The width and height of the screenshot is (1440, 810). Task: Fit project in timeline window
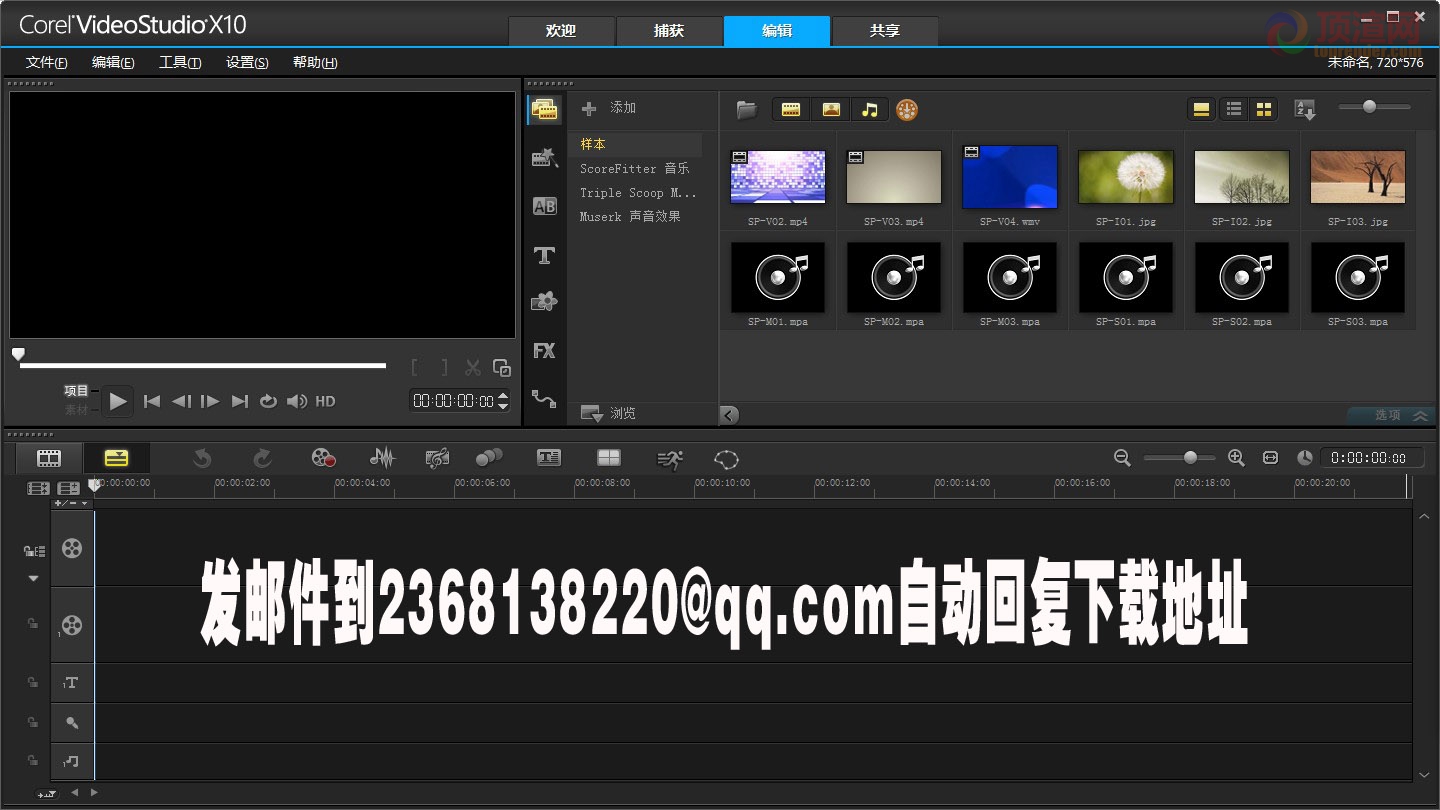tap(1270, 458)
